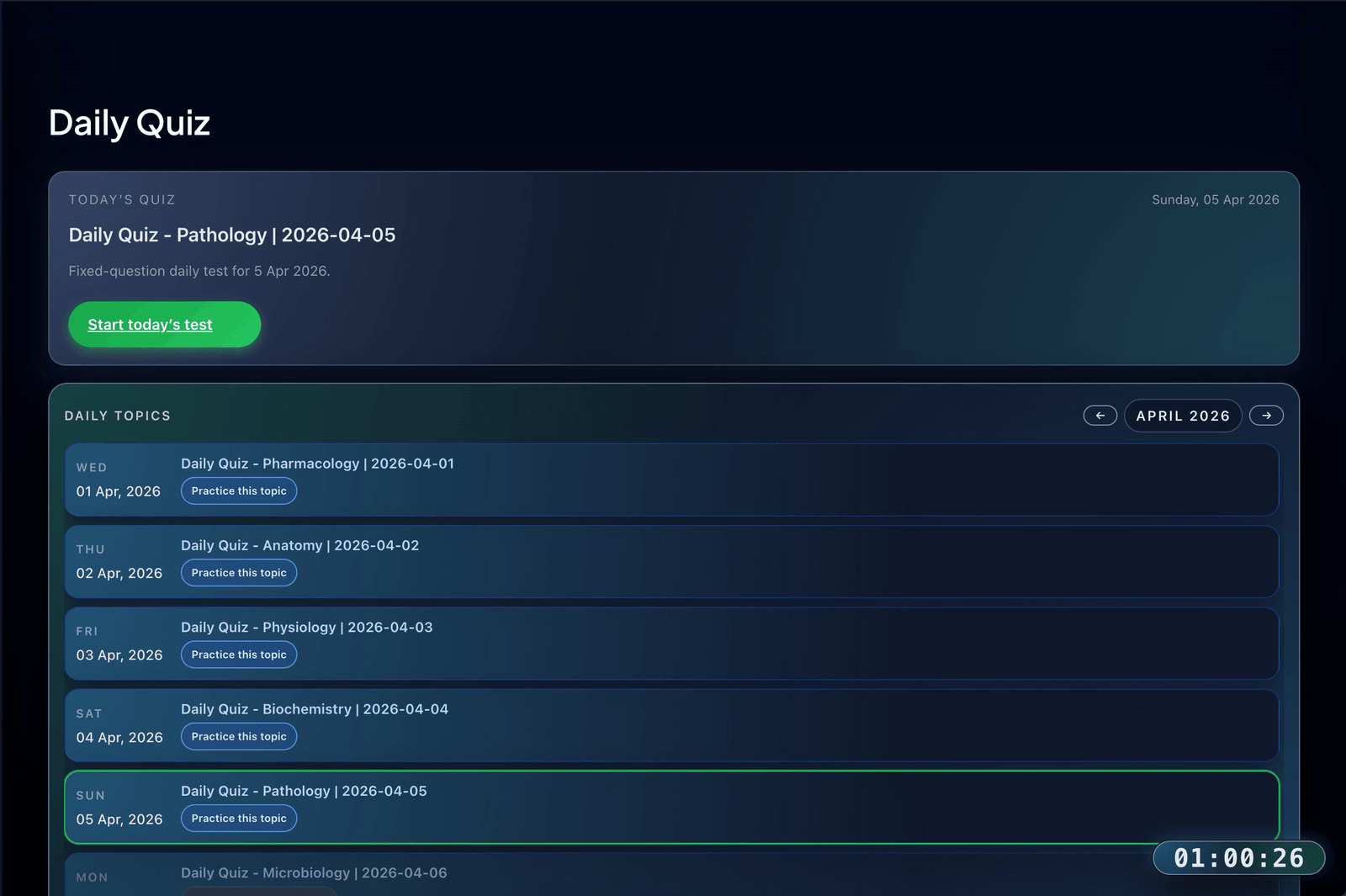This screenshot has height=896, width=1346.
Task: Advance to next month with right arrow
Action: click(1266, 416)
